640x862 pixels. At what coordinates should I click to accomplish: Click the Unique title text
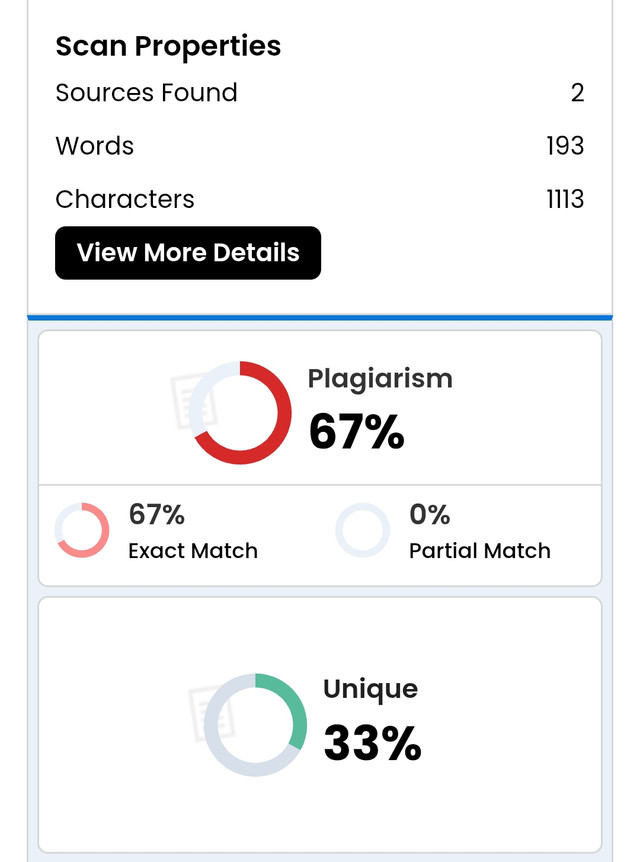pos(371,689)
